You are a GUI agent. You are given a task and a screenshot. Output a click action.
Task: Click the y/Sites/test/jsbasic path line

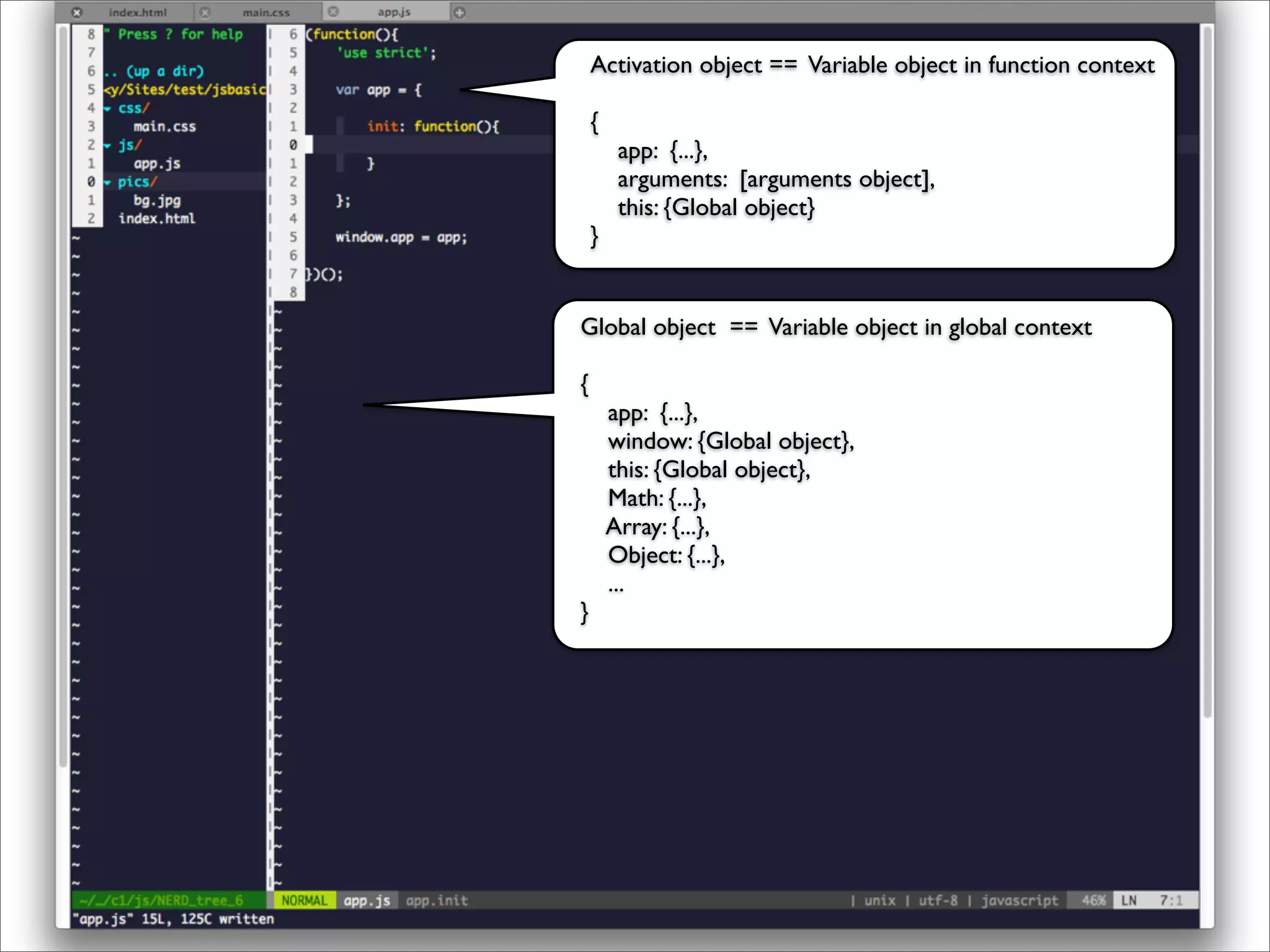click(x=185, y=90)
